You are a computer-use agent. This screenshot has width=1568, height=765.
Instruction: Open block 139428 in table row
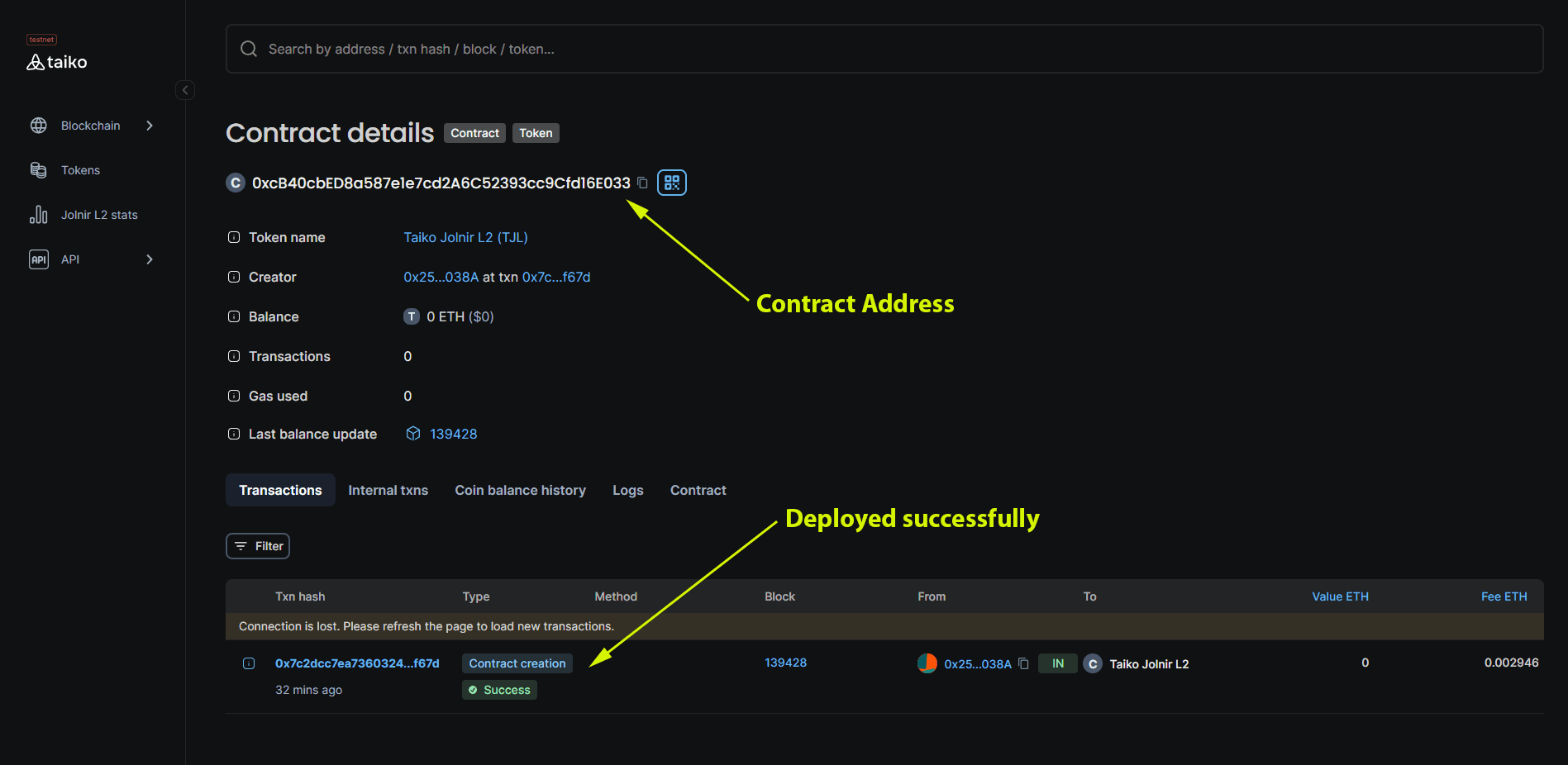tap(785, 663)
